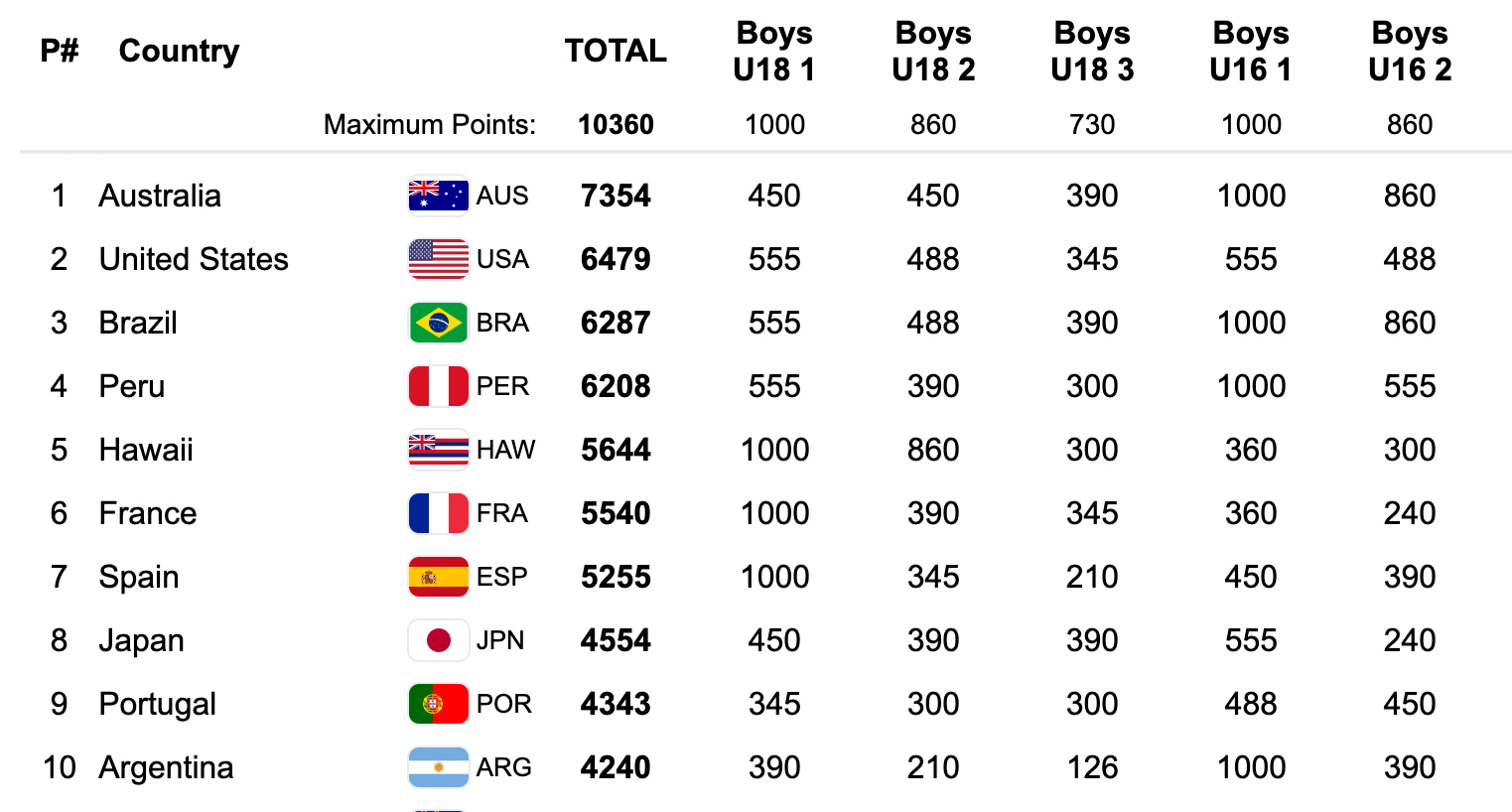The image size is (1512, 812).
Task: Select the Boys U18 1 column header
Action: click(x=774, y=51)
